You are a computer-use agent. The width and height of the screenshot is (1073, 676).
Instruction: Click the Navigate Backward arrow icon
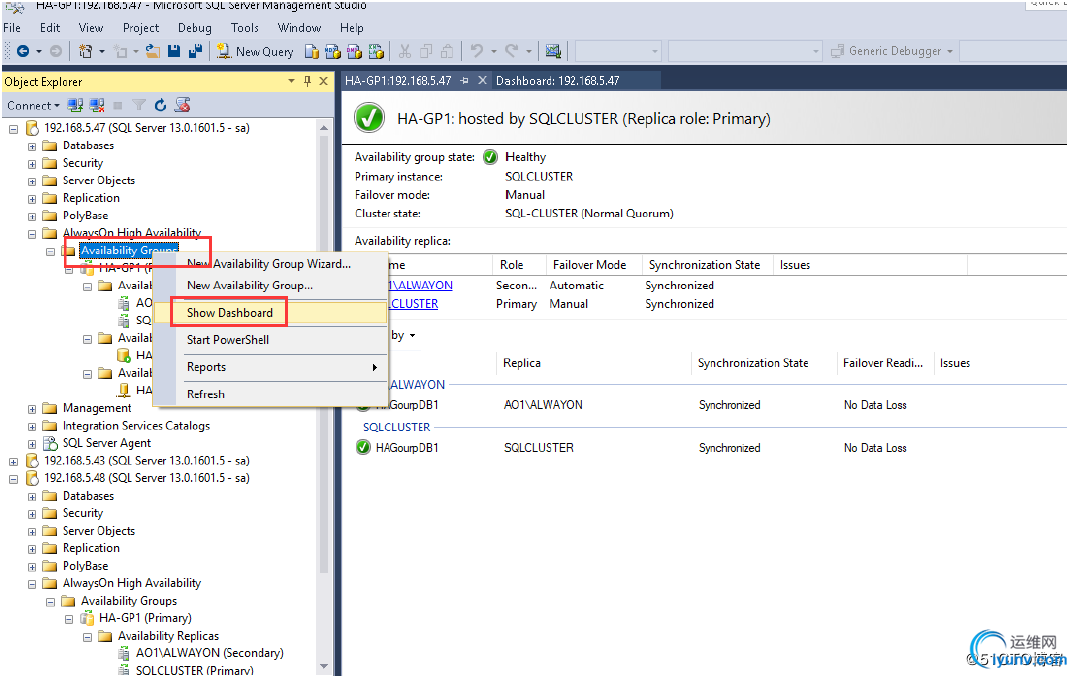(x=23, y=51)
